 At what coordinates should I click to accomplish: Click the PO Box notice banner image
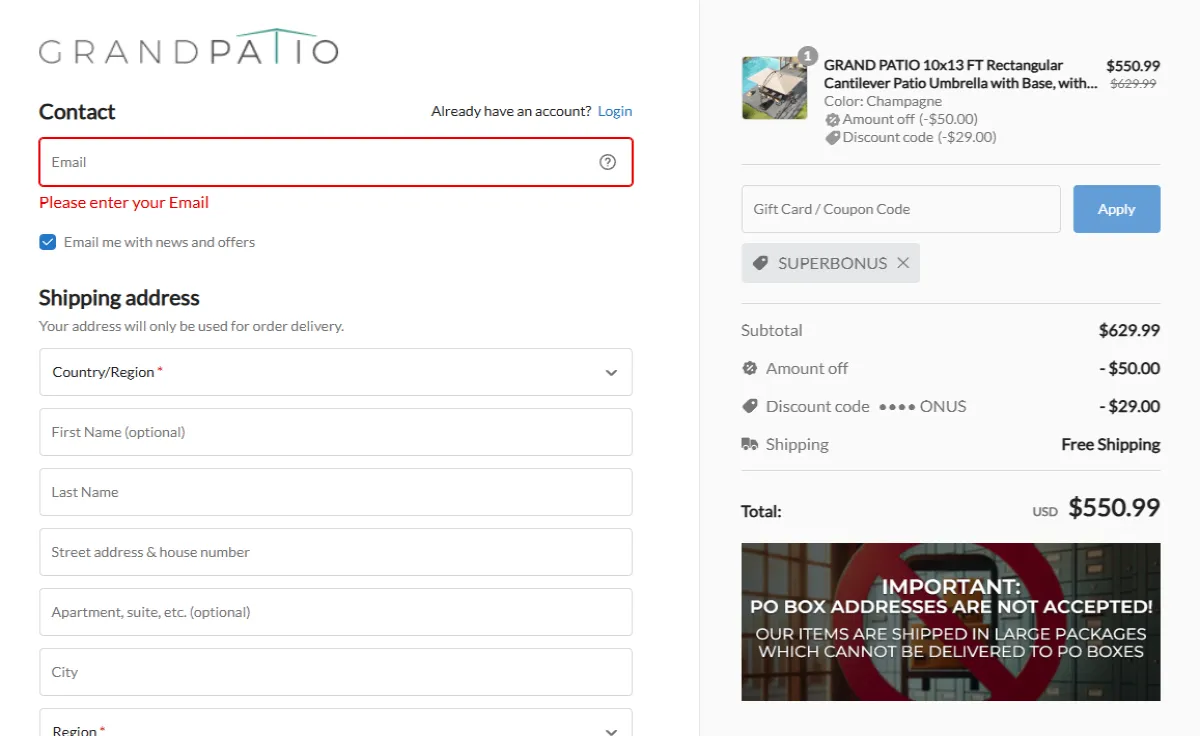click(950, 621)
